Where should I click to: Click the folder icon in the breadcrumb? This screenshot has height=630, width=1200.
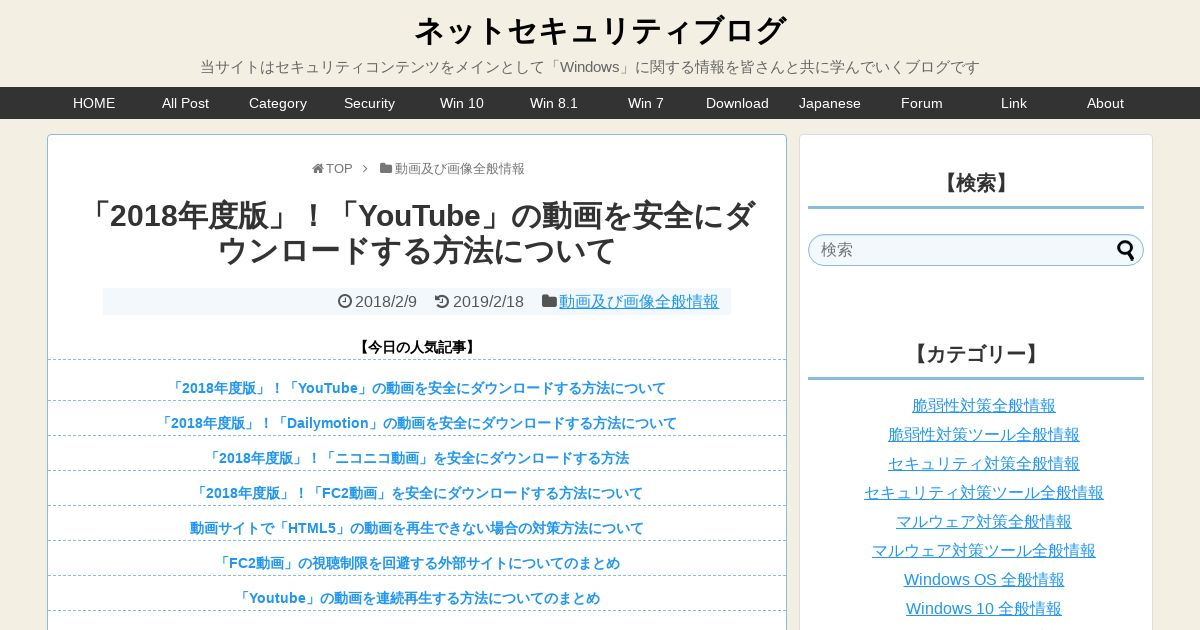pyautogui.click(x=386, y=169)
